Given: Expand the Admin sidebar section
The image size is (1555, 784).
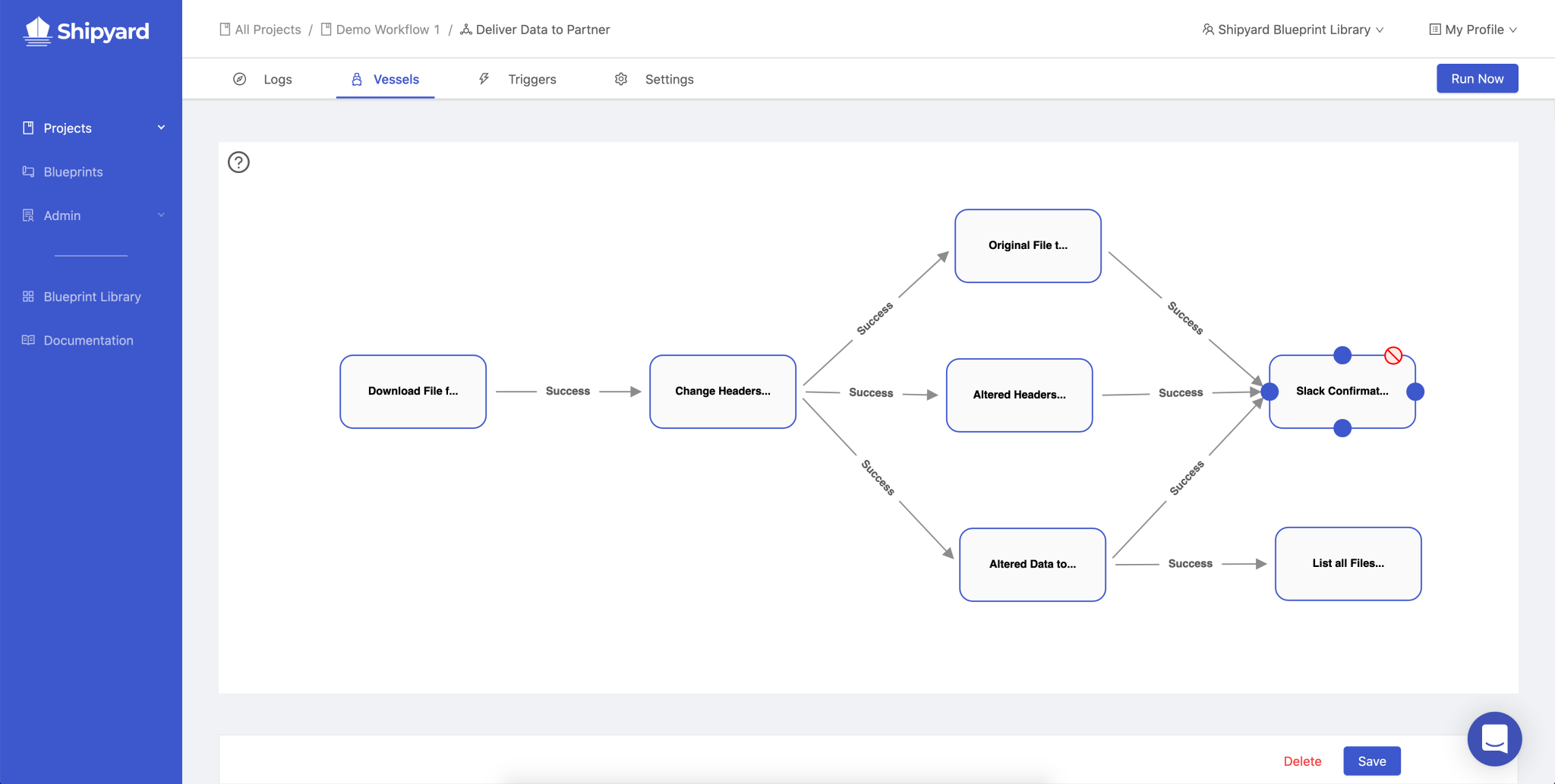Looking at the screenshot, I should (161, 216).
